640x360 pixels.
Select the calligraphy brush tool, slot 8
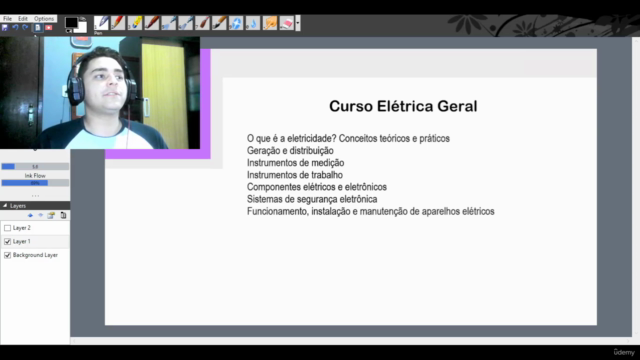click(219, 23)
